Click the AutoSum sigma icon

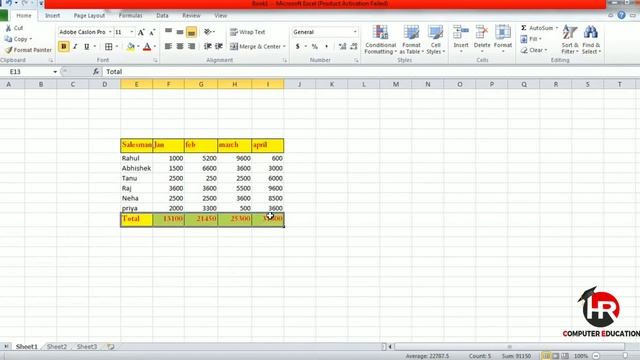tap(524, 28)
